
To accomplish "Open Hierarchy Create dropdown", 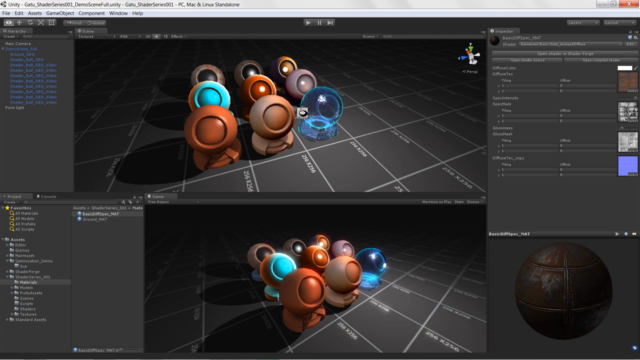I will tap(10, 36).
